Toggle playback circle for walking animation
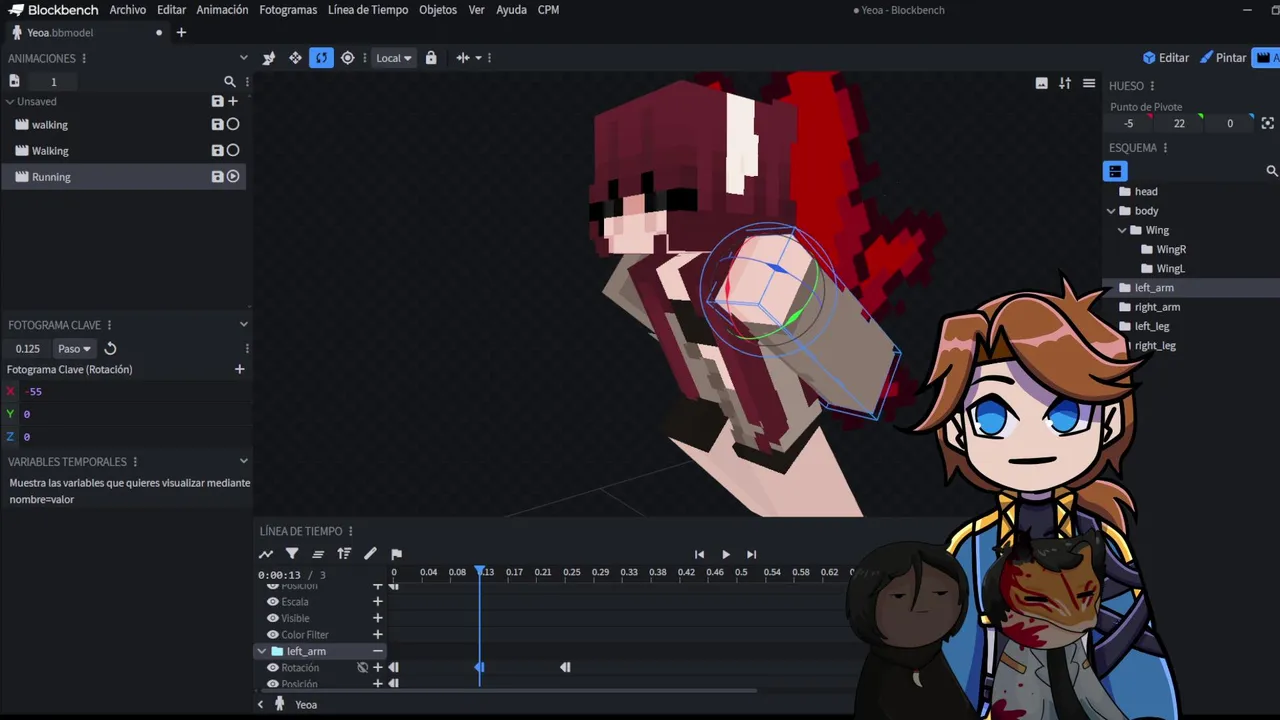The height and width of the screenshot is (720, 1280). [x=233, y=124]
